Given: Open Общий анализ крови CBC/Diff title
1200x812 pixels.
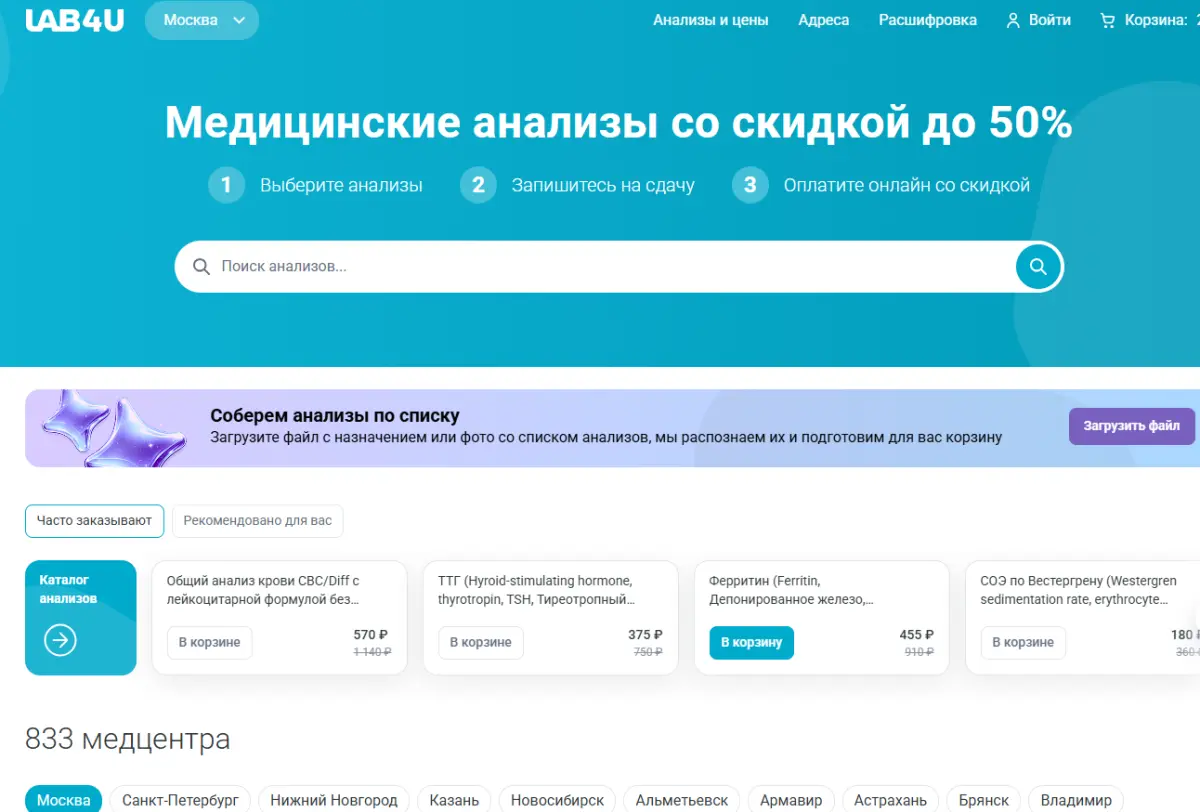Looking at the screenshot, I should 264,590.
